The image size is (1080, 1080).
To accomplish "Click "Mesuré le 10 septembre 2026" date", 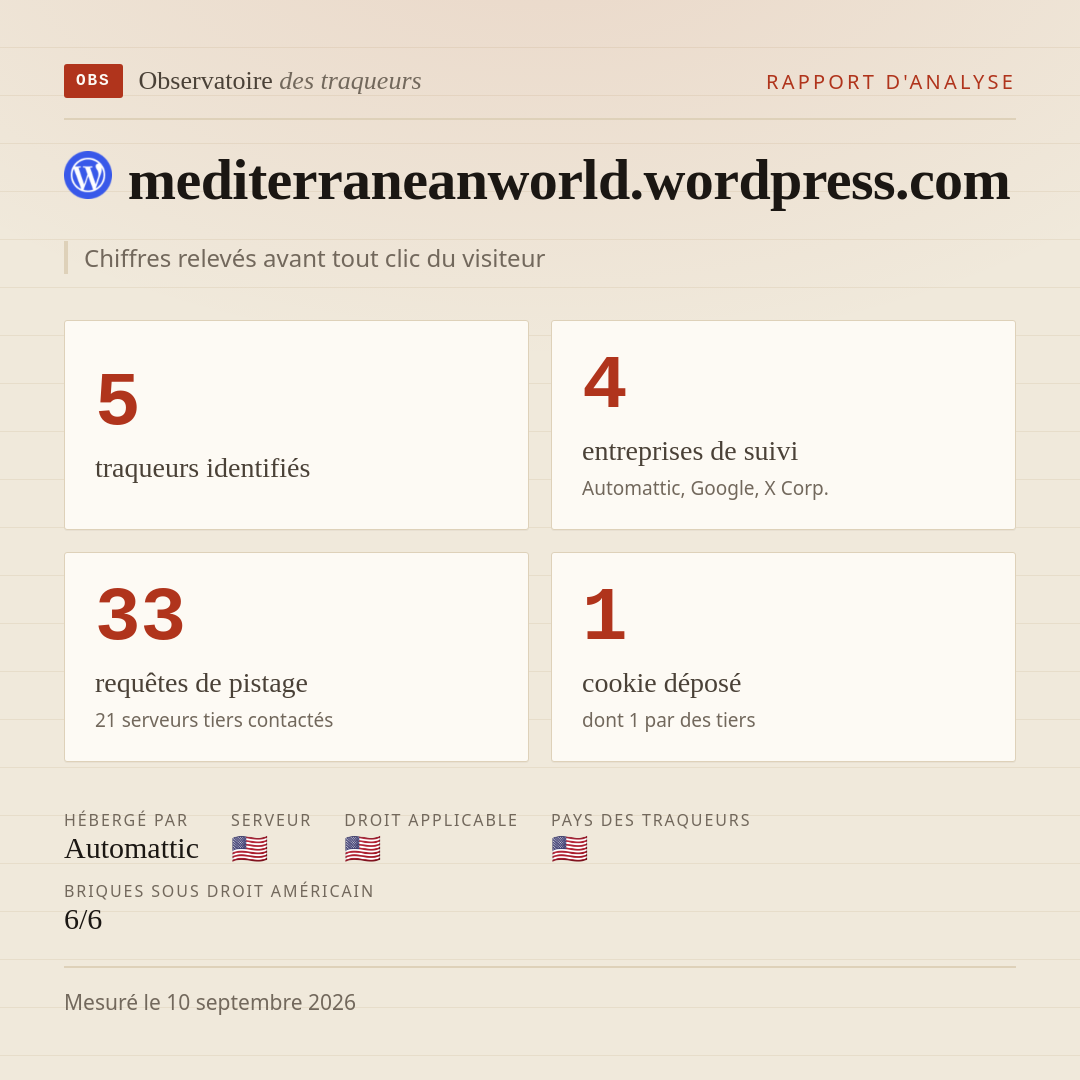I will (x=209, y=1002).
